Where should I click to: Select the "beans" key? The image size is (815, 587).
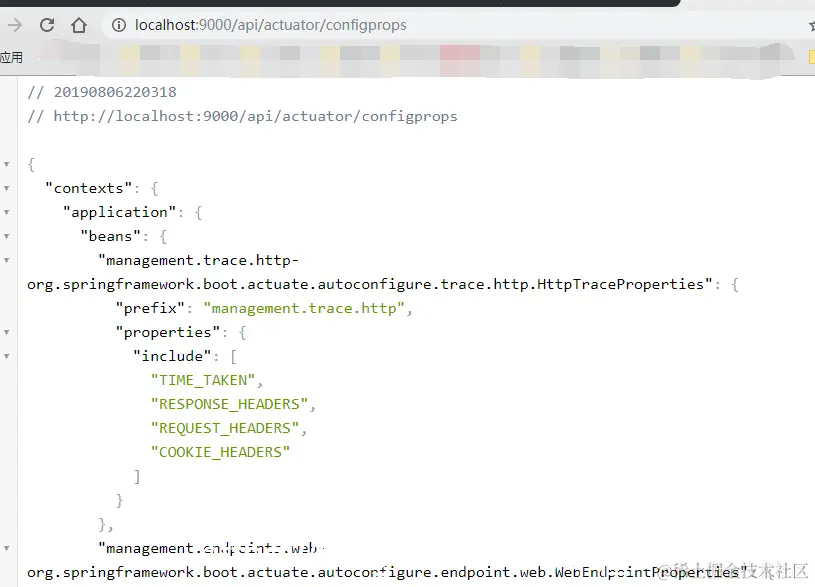coord(110,236)
